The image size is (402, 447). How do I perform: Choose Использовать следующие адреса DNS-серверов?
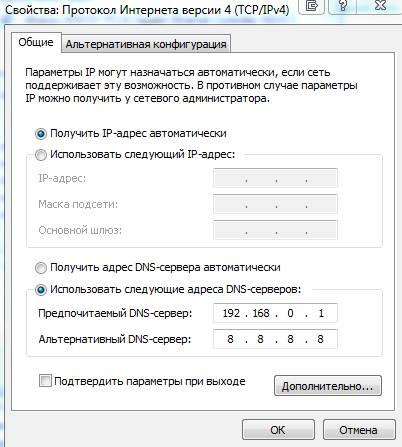pyautogui.click(x=41, y=290)
